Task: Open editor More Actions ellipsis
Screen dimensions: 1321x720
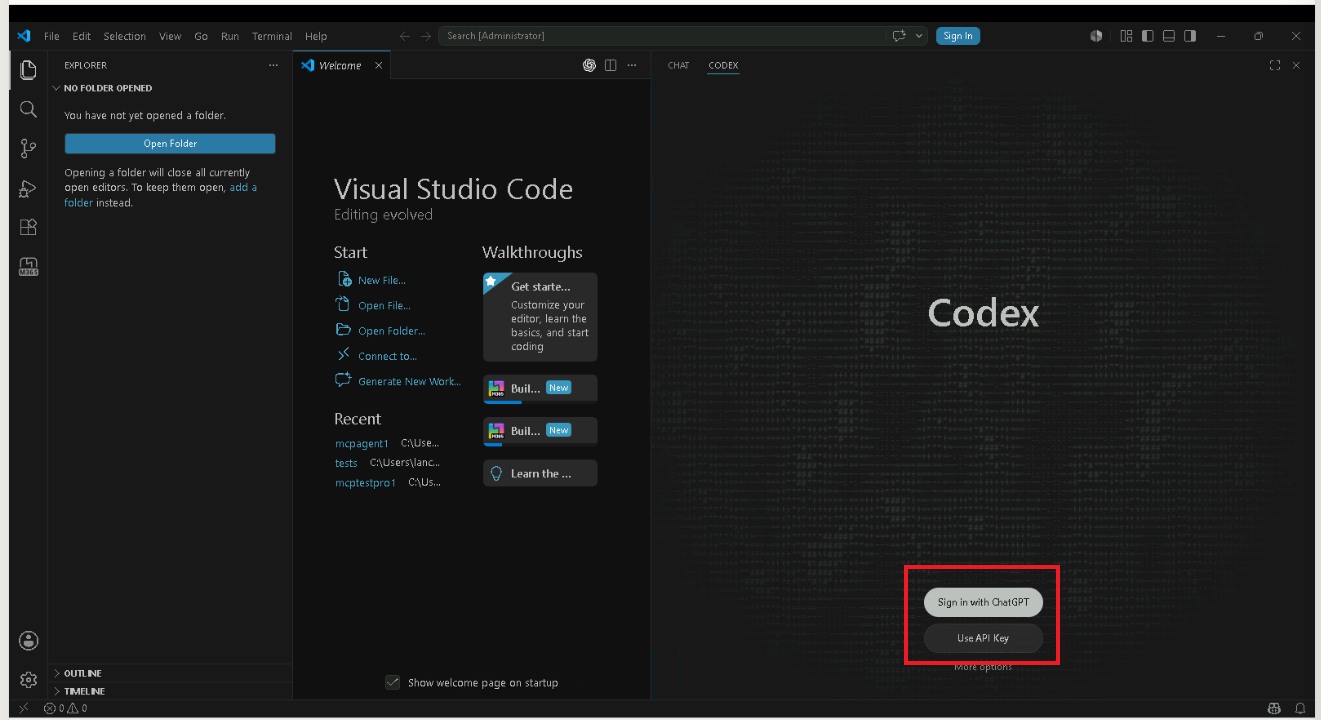Action: [x=631, y=65]
